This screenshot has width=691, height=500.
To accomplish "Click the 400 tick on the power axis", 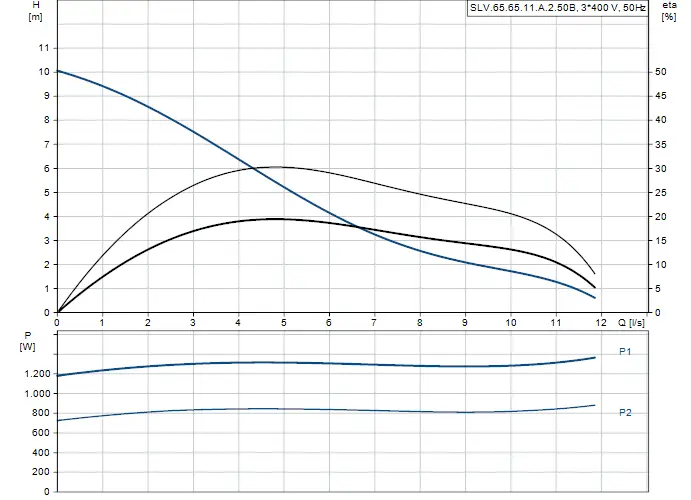I will [42, 452].
